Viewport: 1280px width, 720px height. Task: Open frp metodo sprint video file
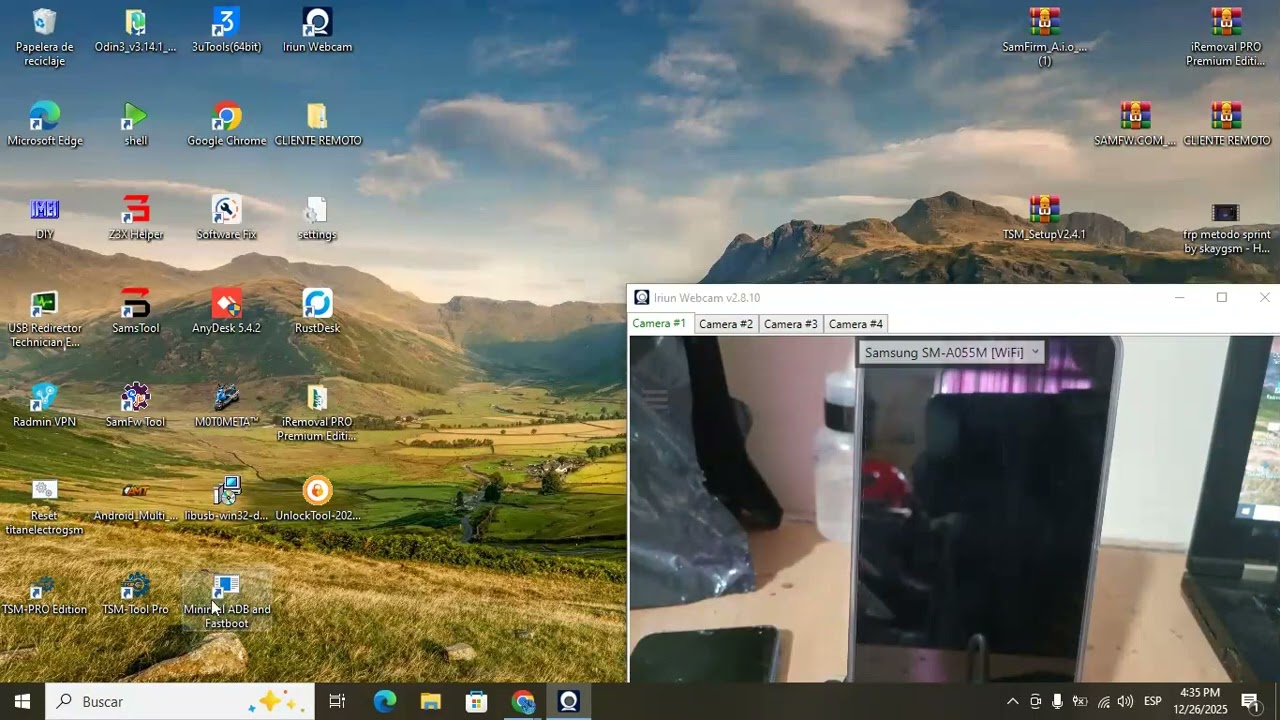(1226, 226)
